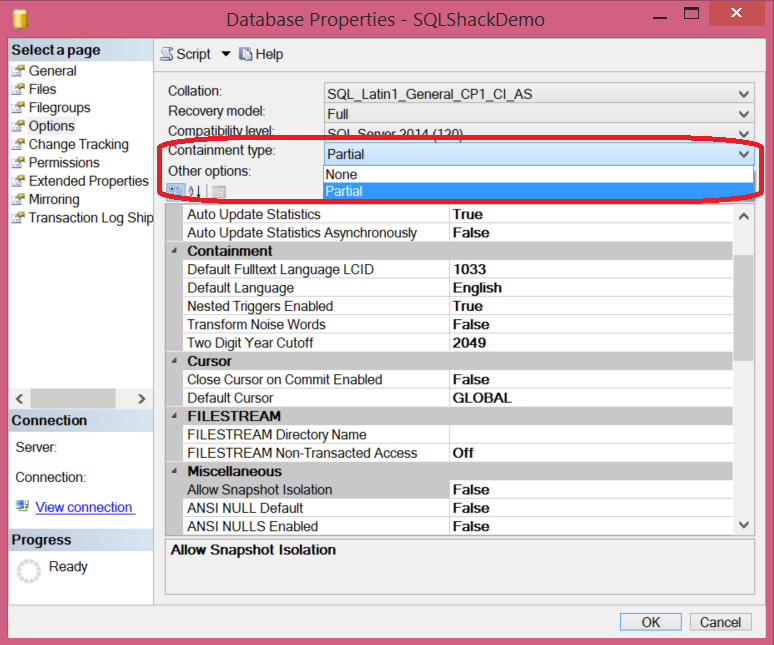Click the Categorized view icon
774x645 pixels.
(x=175, y=191)
